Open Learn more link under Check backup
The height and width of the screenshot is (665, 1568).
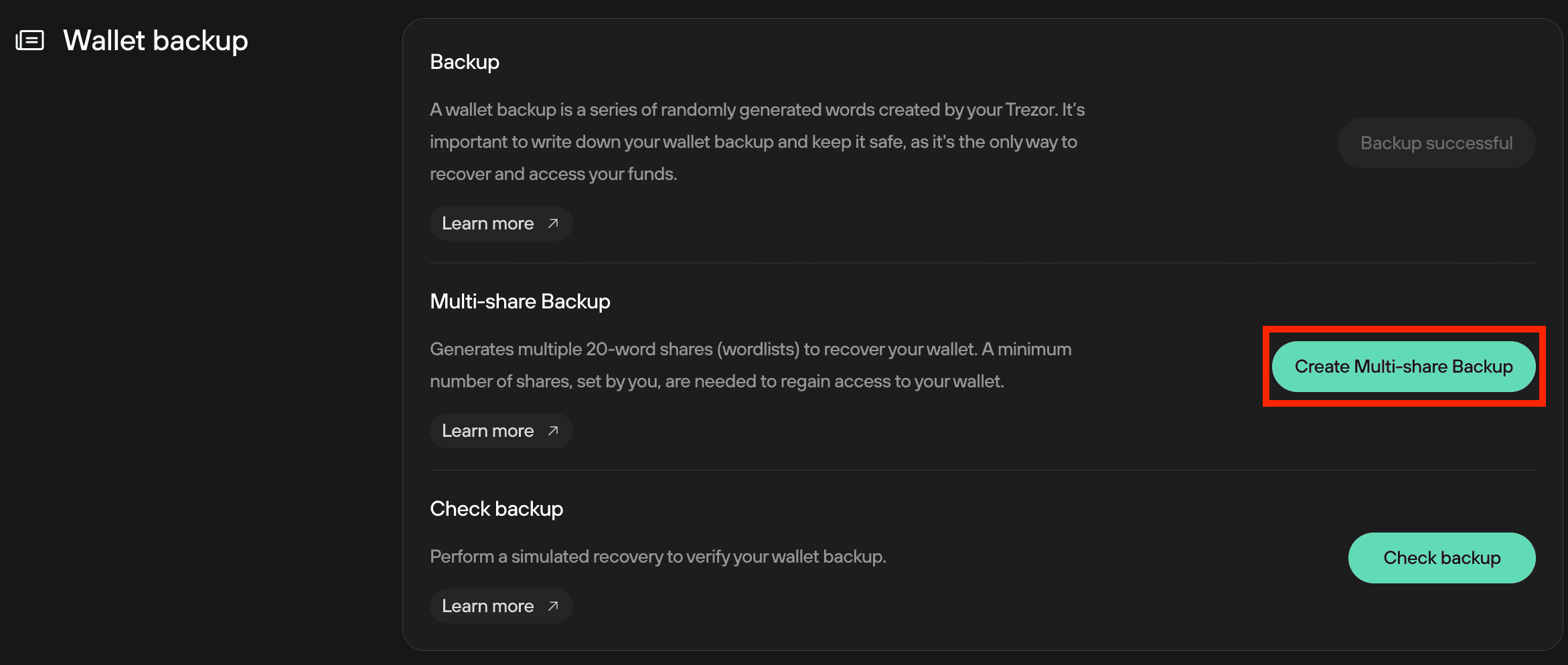tap(501, 606)
